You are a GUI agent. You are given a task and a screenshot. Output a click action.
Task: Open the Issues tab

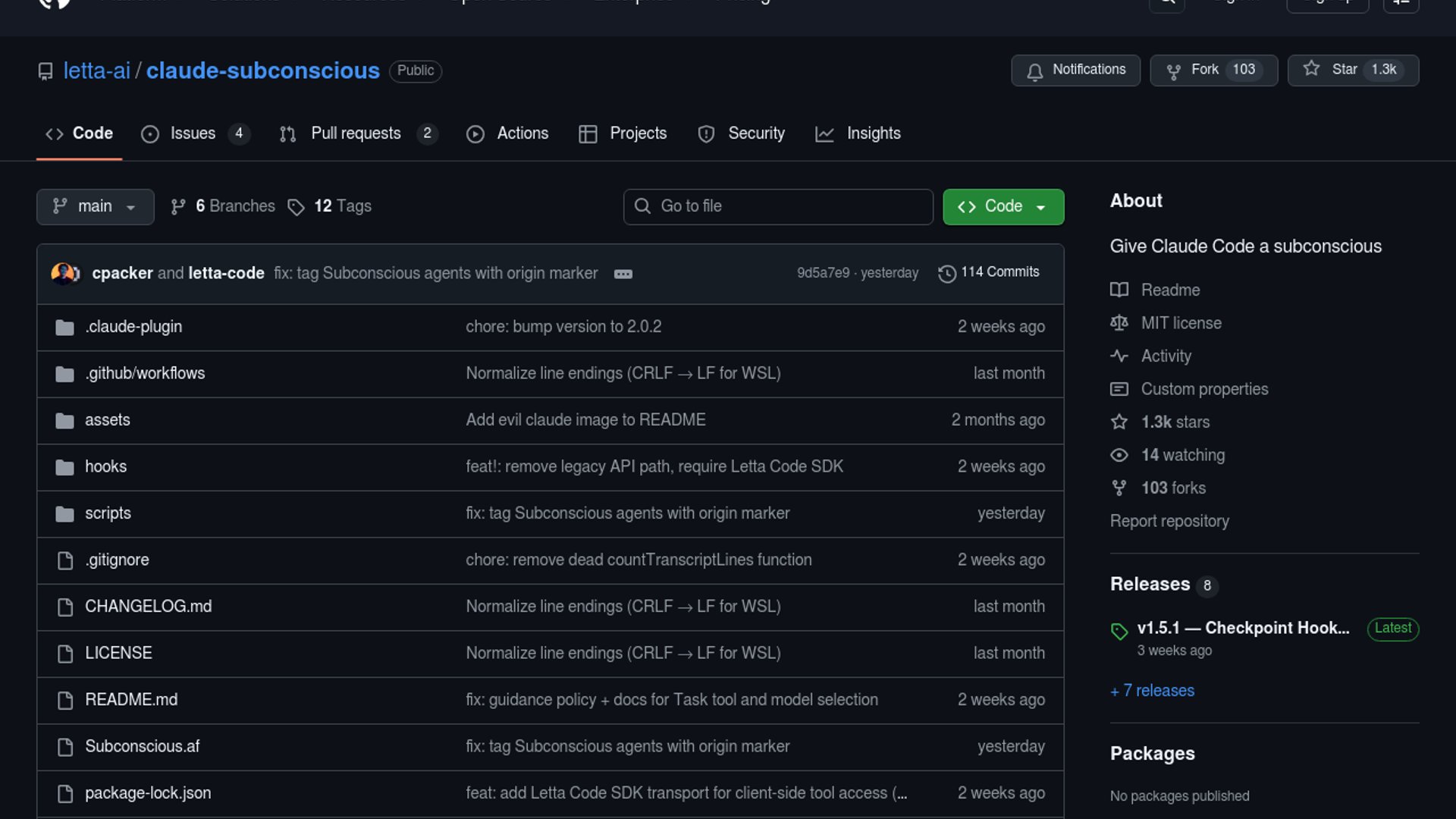click(193, 133)
